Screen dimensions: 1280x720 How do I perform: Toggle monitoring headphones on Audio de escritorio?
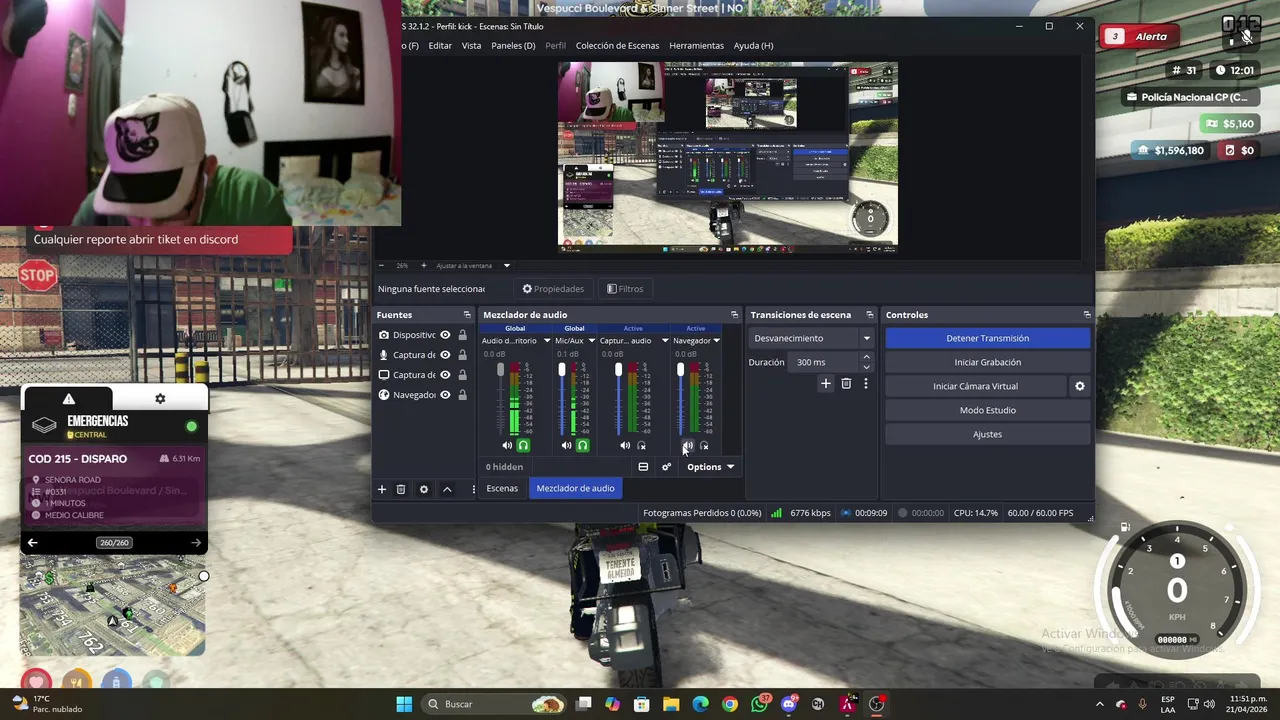pos(523,446)
